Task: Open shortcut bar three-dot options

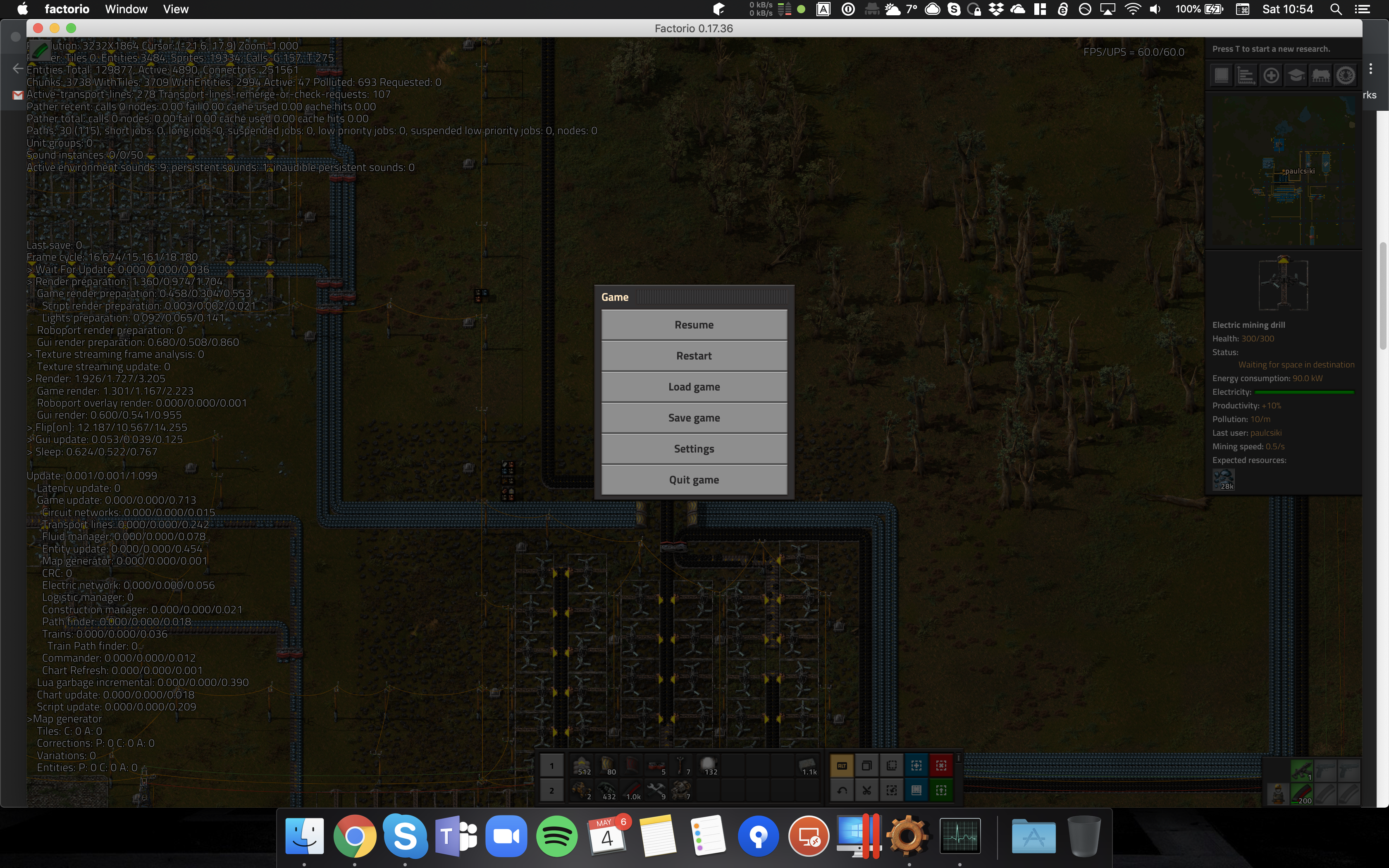Action: [959, 758]
